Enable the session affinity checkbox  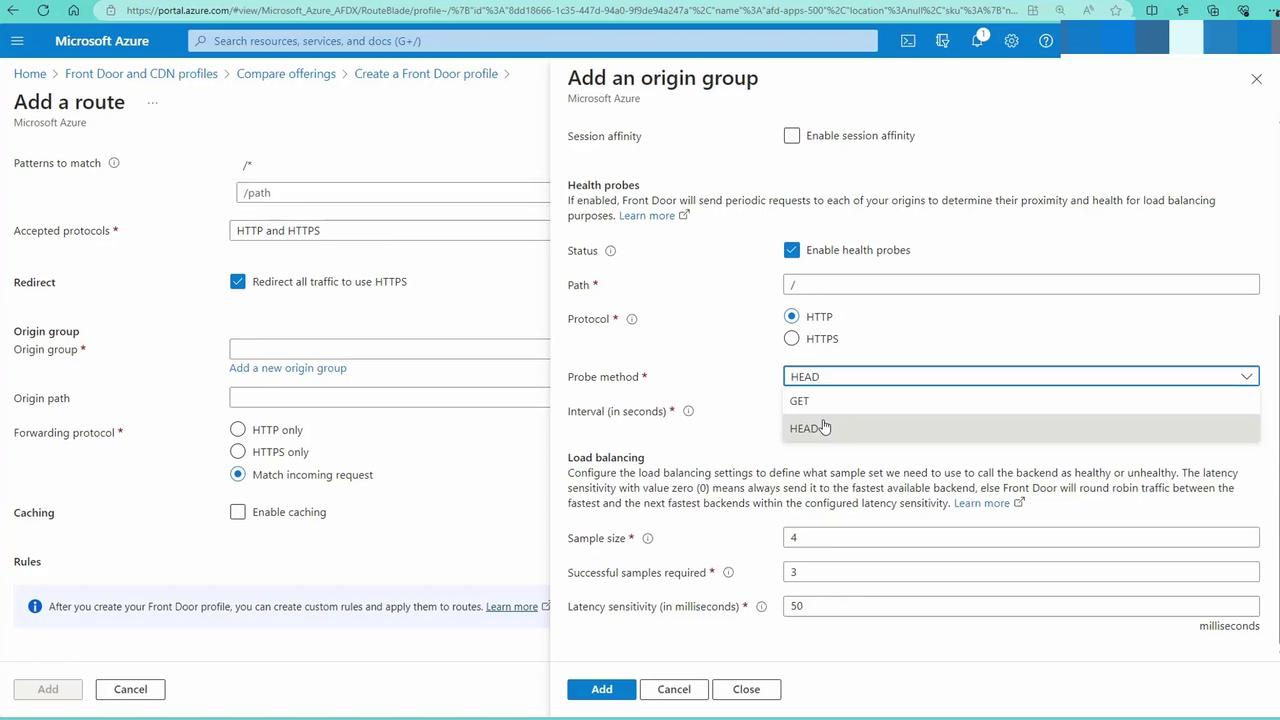click(x=792, y=136)
